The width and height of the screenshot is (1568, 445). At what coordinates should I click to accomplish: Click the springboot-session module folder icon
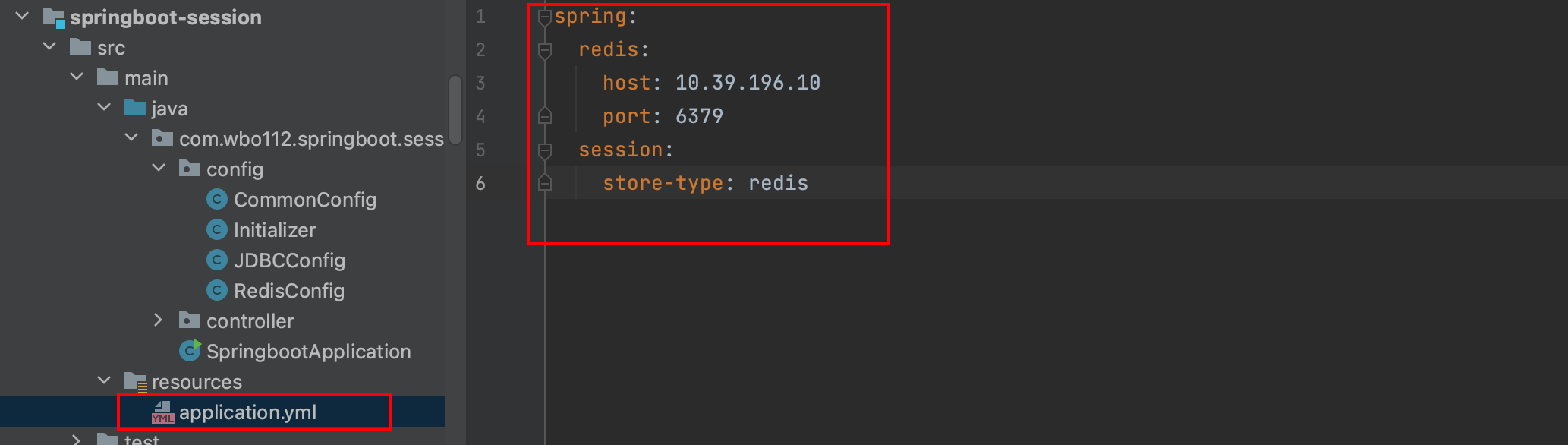click(53, 17)
